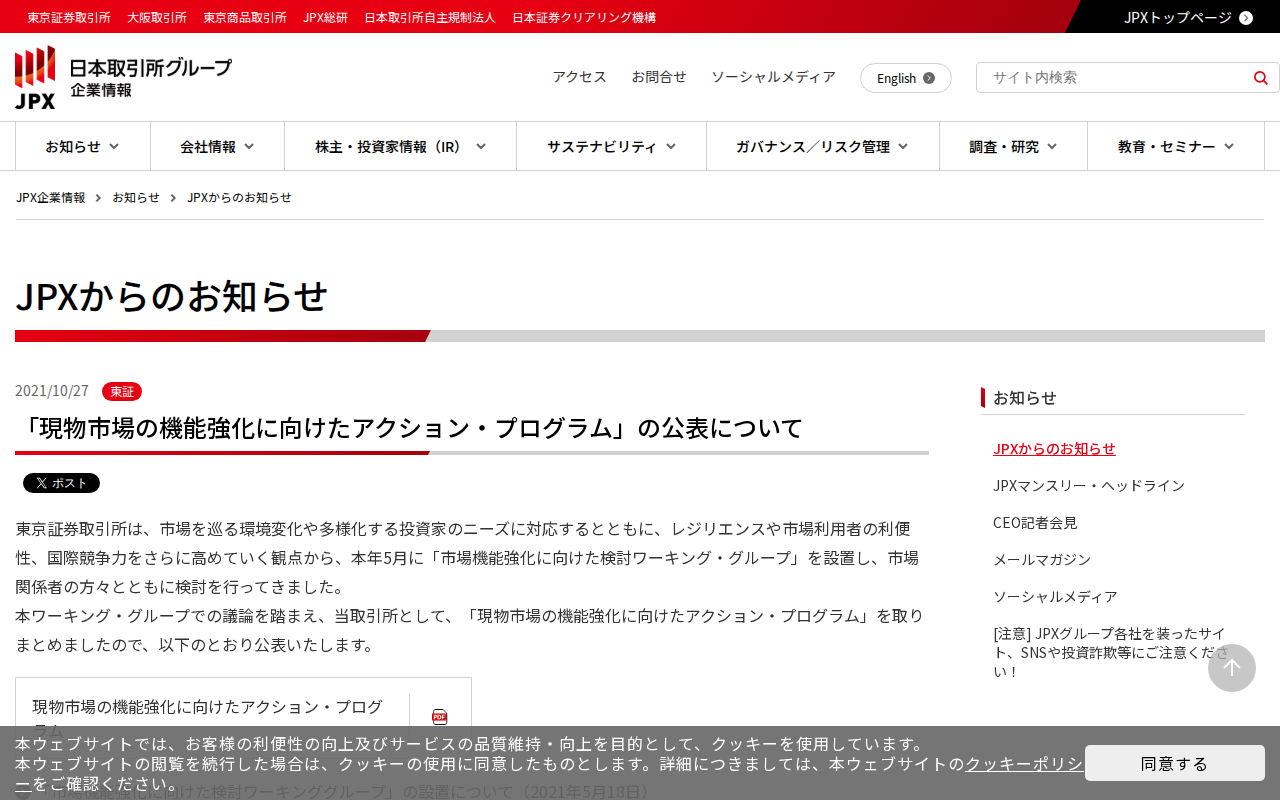Click the X ポスト share button
The image size is (1280, 800).
(61, 483)
